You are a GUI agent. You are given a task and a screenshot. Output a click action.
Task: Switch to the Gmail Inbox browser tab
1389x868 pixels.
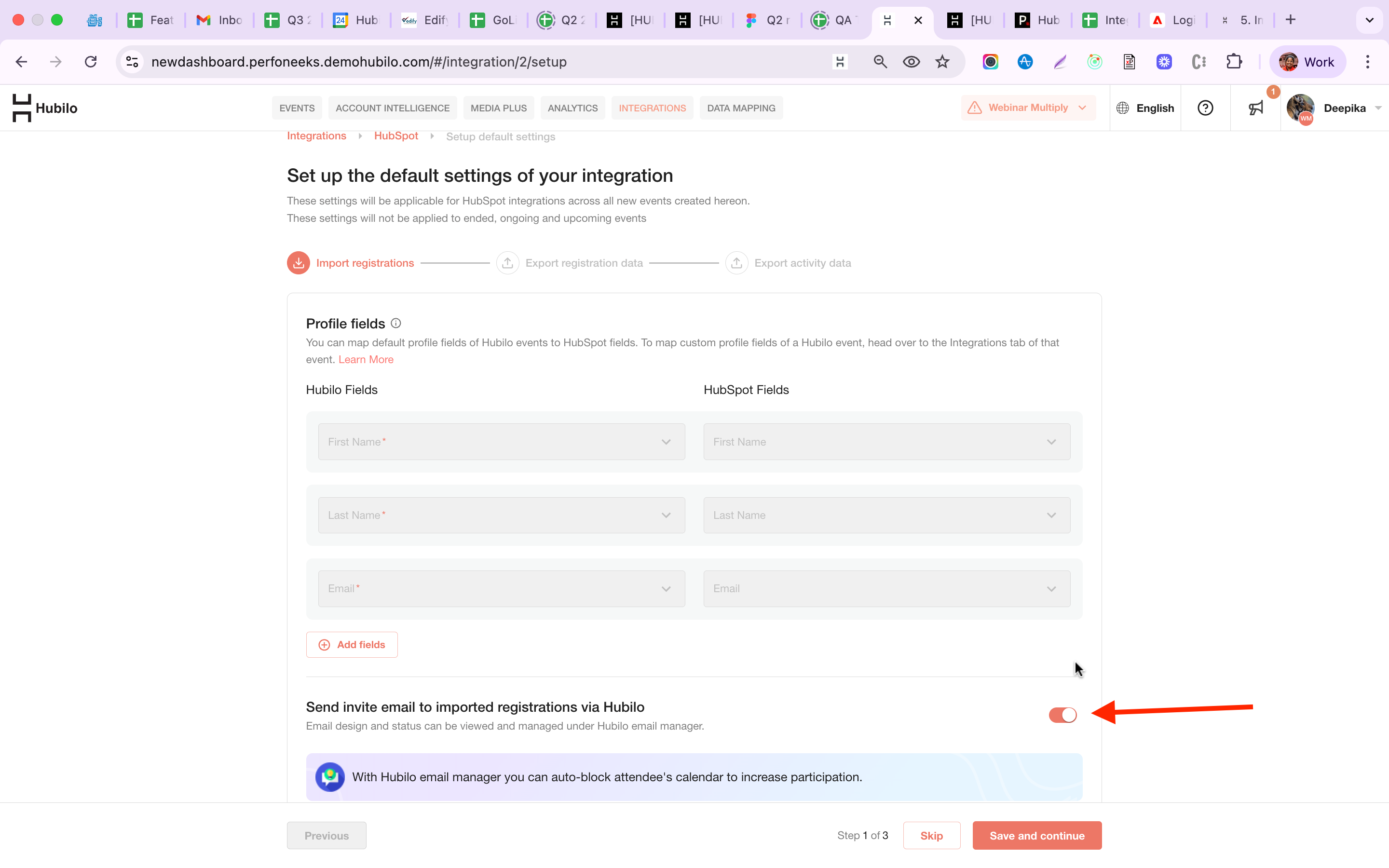[220, 20]
